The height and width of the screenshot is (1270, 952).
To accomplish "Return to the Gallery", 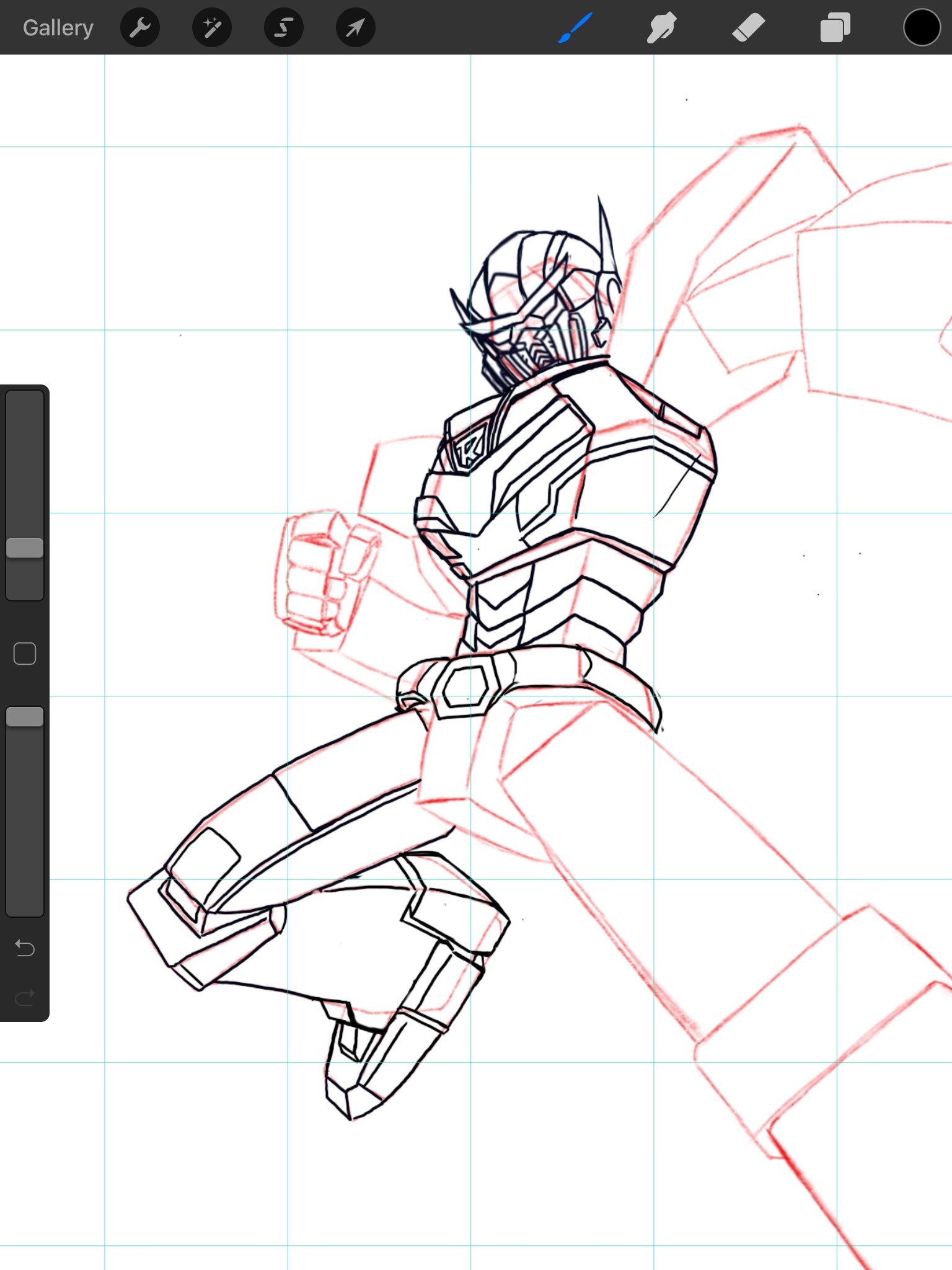I will coord(58,28).
